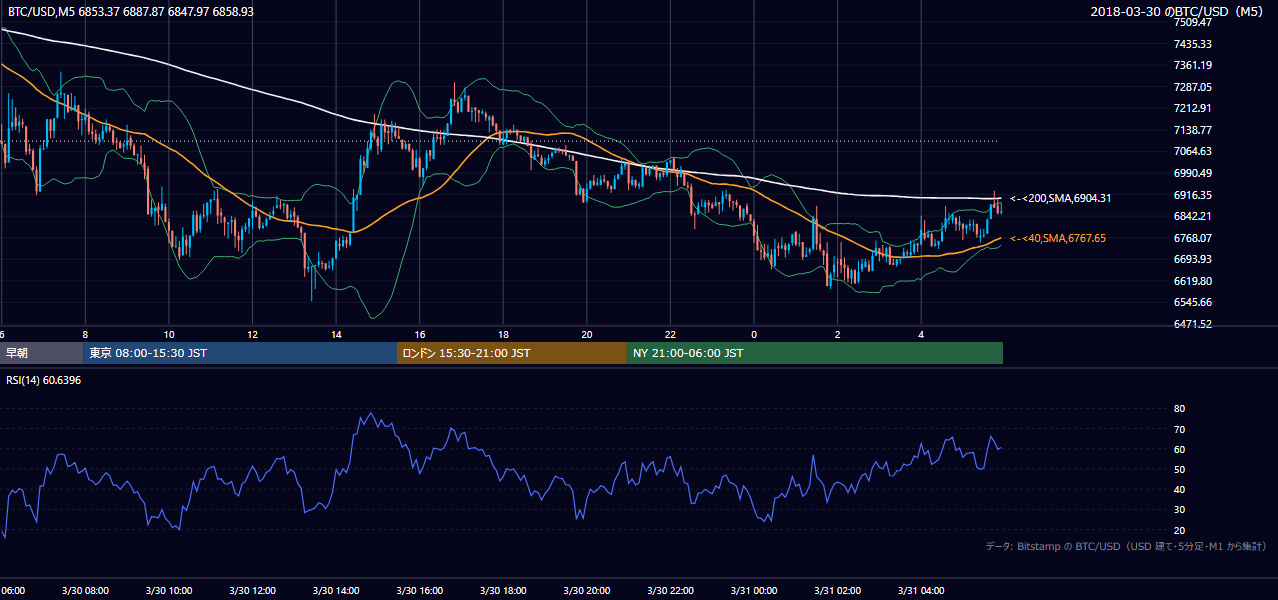1278x600 pixels.
Task: Click price axis label 7509.47
Action: point(1192,22)
